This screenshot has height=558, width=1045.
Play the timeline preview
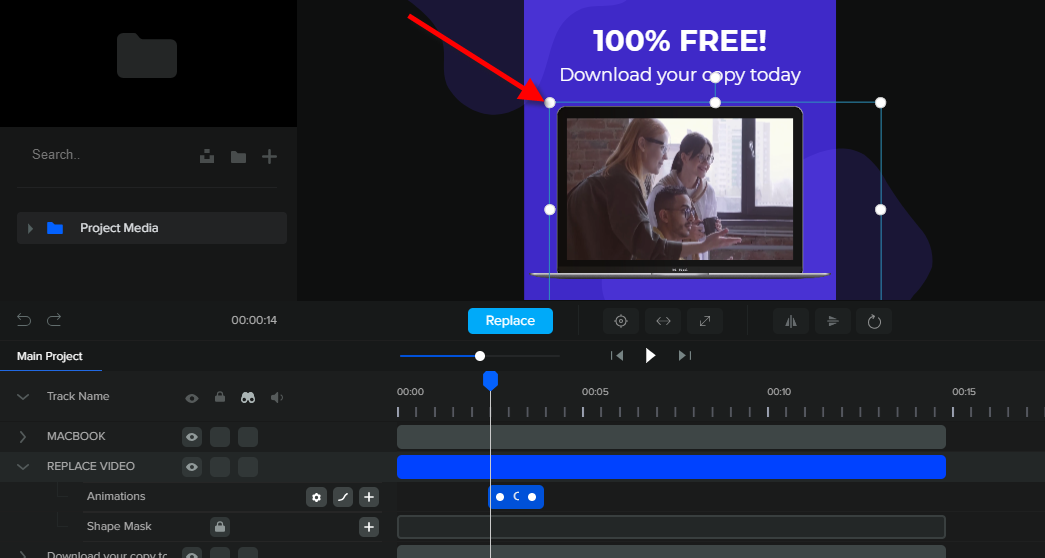(x=650, y=355)
